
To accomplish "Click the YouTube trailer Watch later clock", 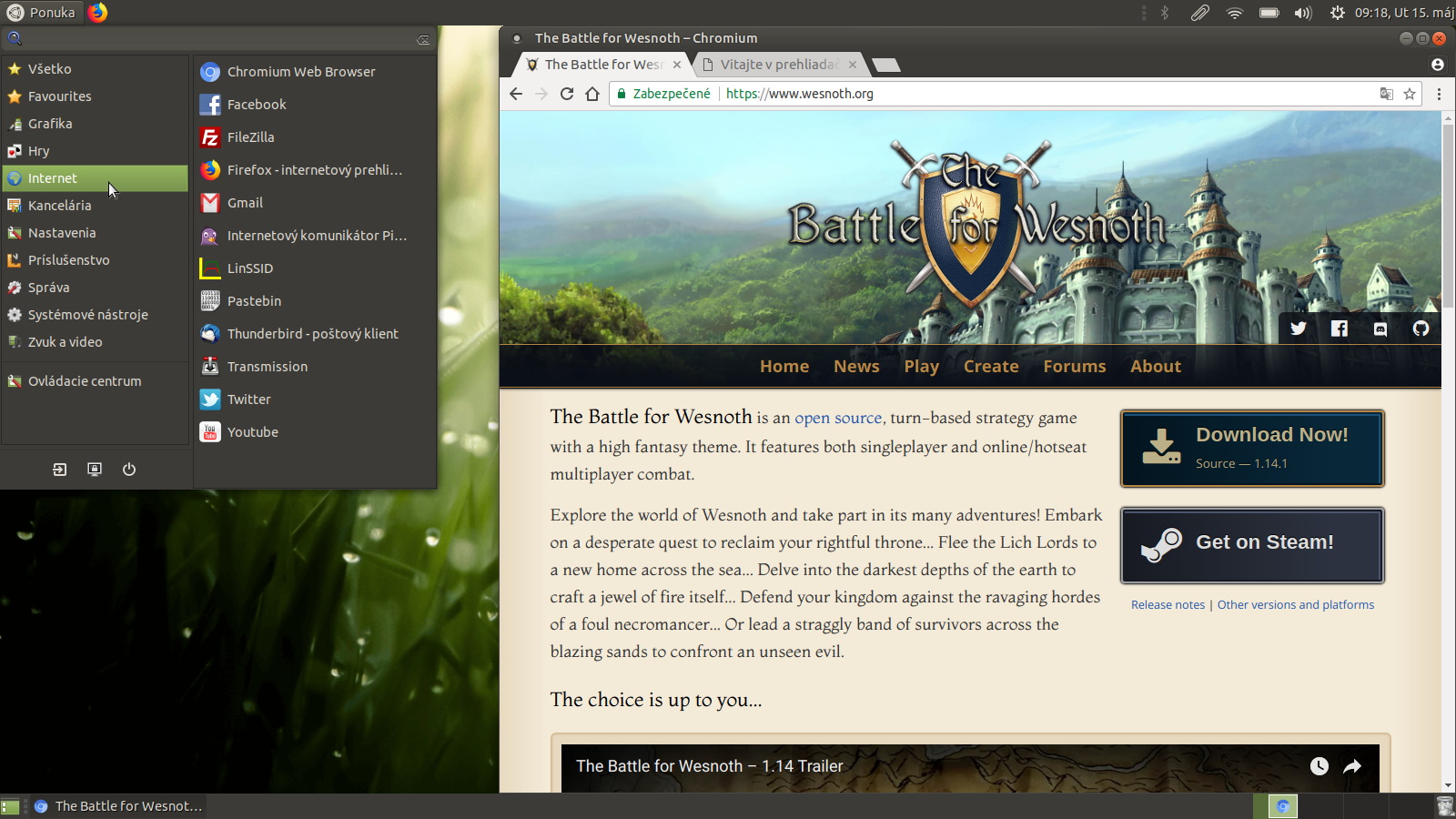I will [x=1319, y=766].
